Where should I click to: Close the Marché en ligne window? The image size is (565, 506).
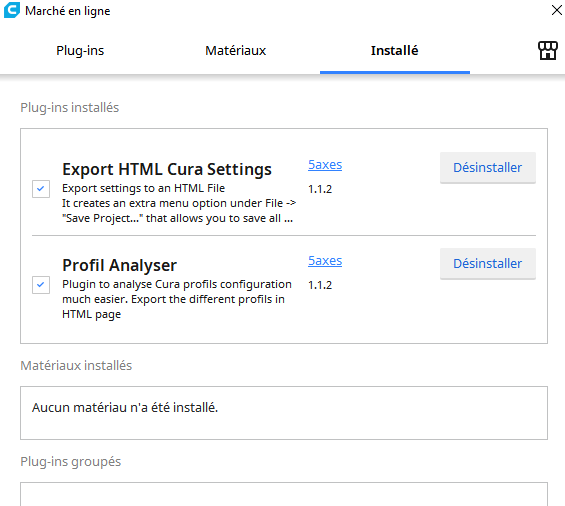tap(557, 10)
